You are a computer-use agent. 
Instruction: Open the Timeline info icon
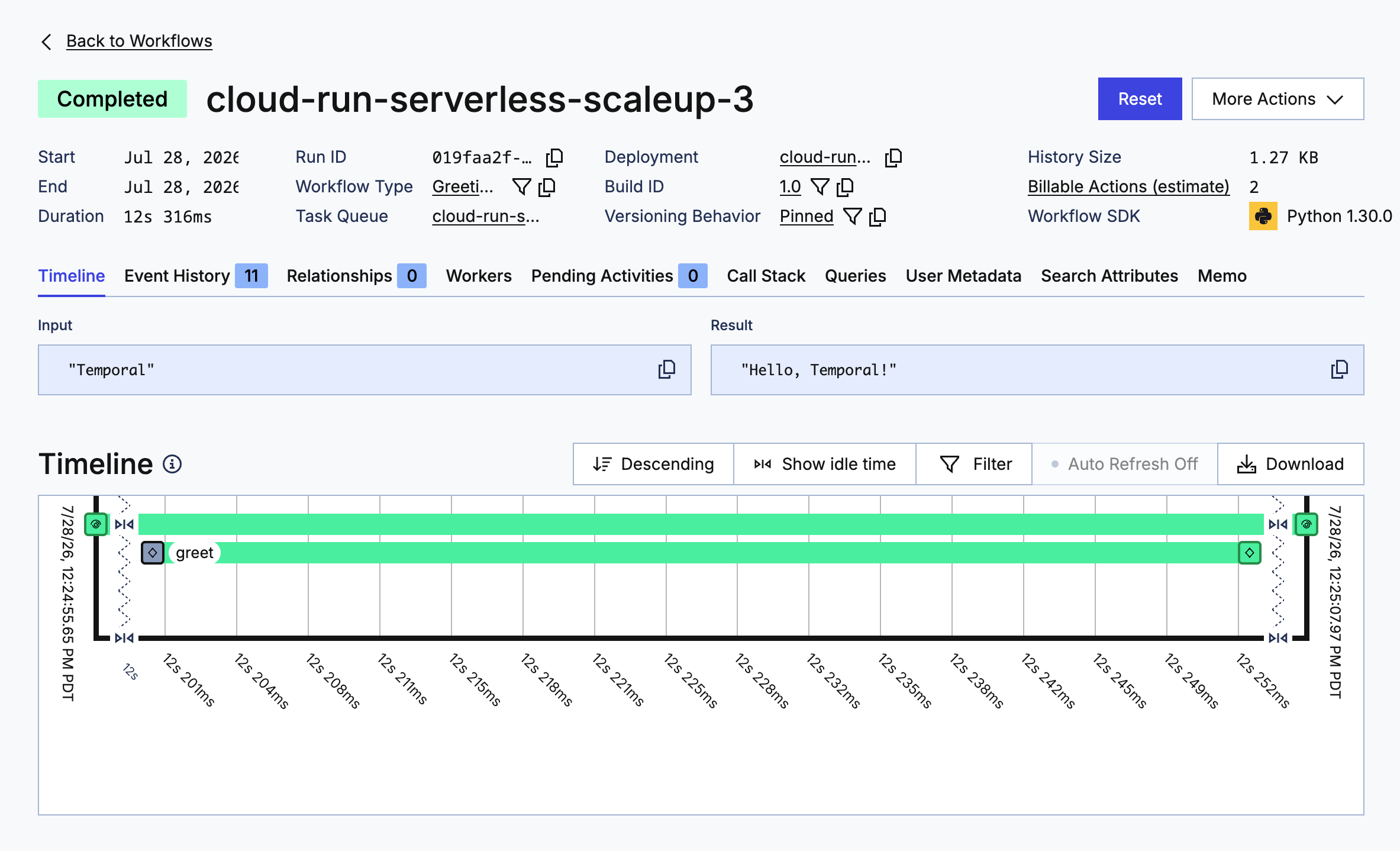click(x=172, y=464)
